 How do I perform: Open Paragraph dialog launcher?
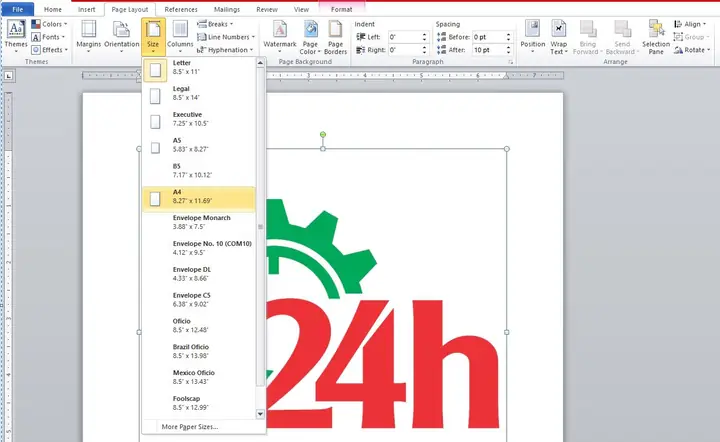510,62
